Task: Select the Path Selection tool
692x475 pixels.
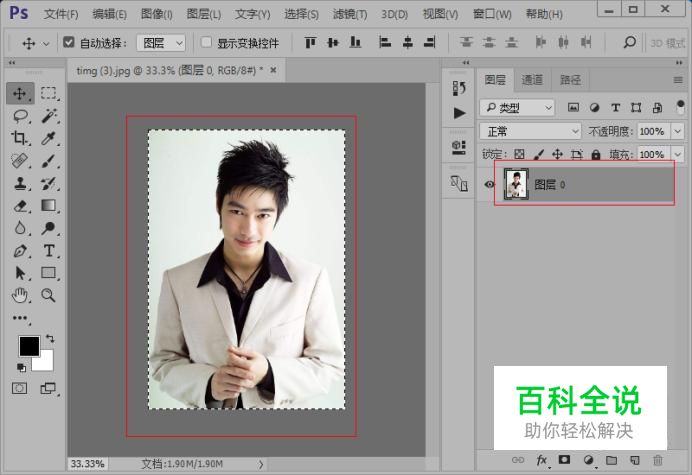Action: pos(20,273)
